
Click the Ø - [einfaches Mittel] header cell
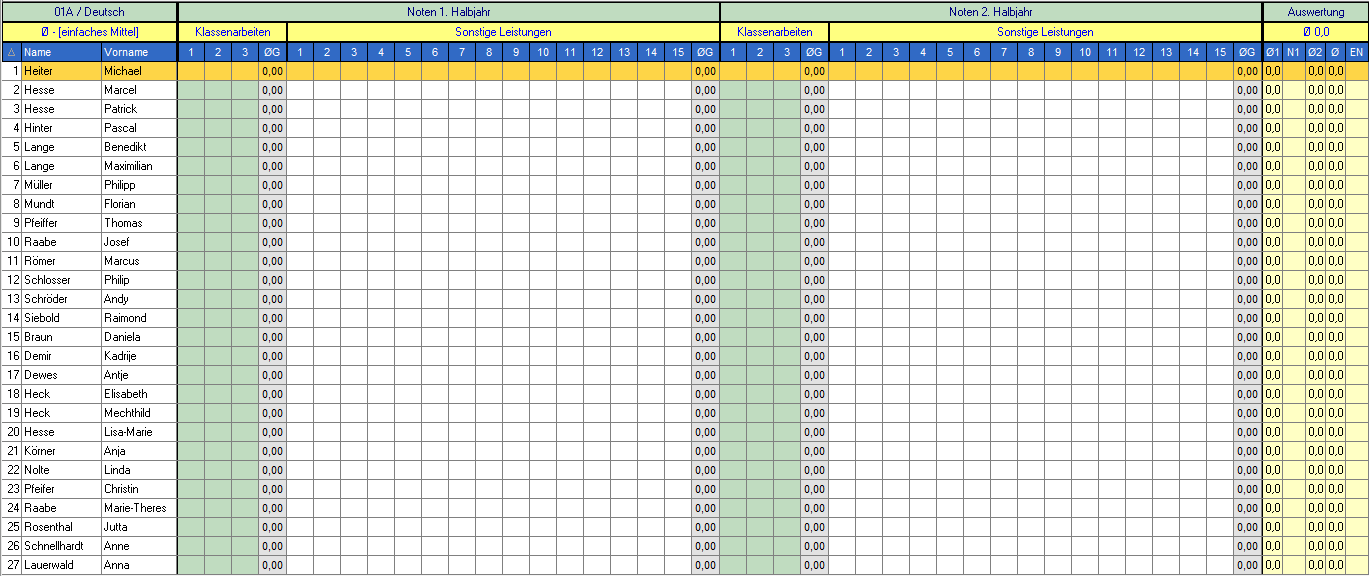click(x=89, y=32)
